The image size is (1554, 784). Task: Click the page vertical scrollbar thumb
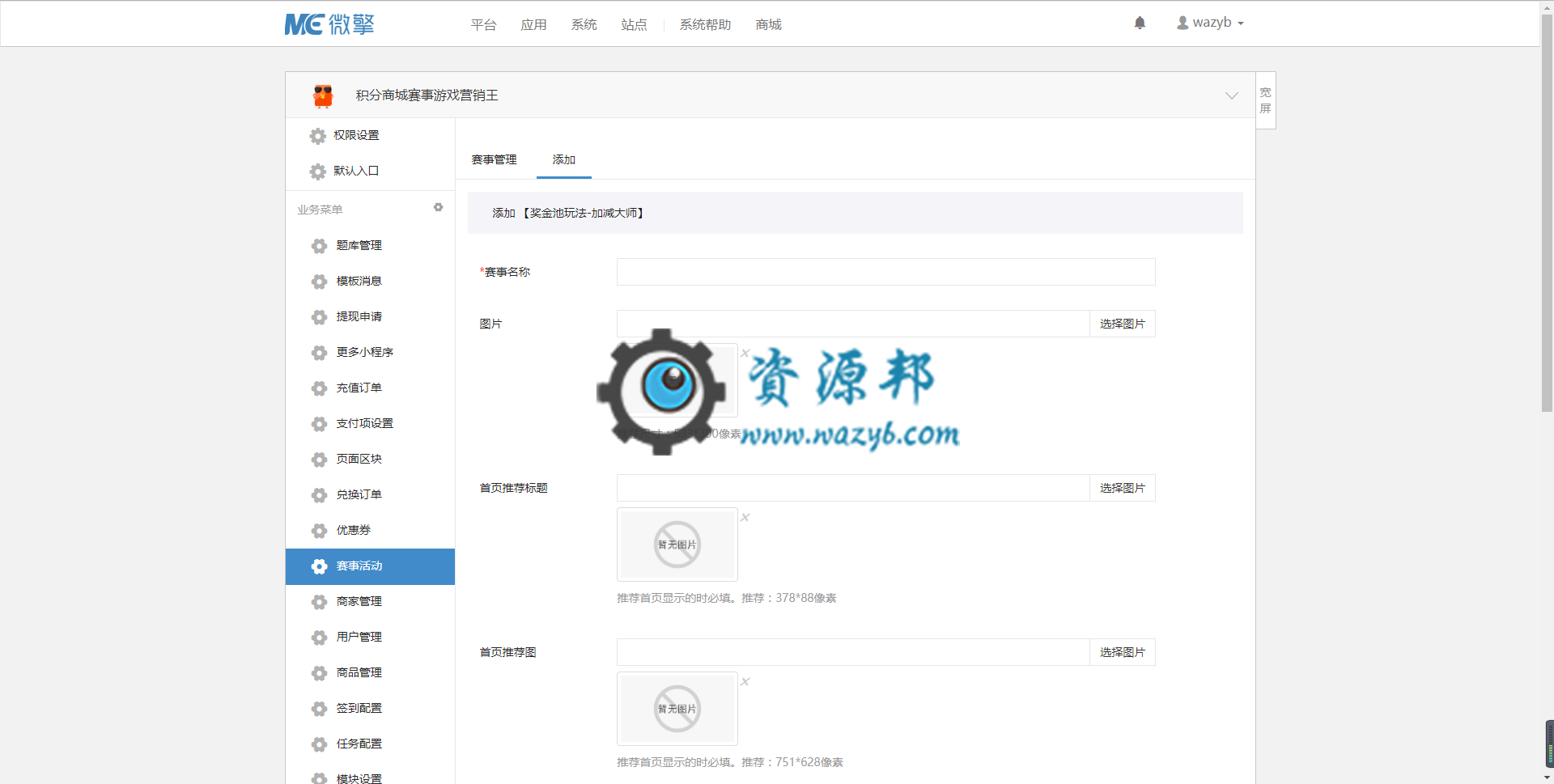[x=1547, y=214]
